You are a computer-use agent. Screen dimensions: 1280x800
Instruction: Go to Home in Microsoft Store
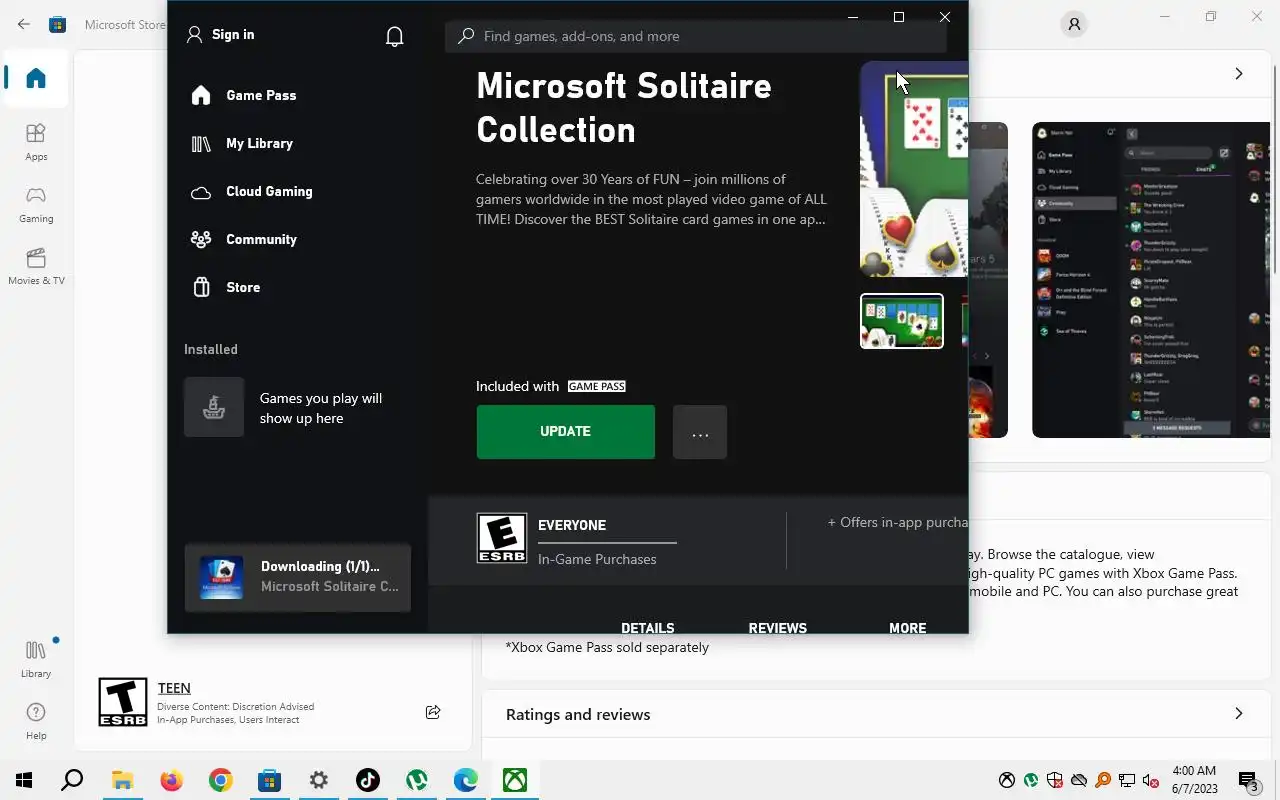36,78
